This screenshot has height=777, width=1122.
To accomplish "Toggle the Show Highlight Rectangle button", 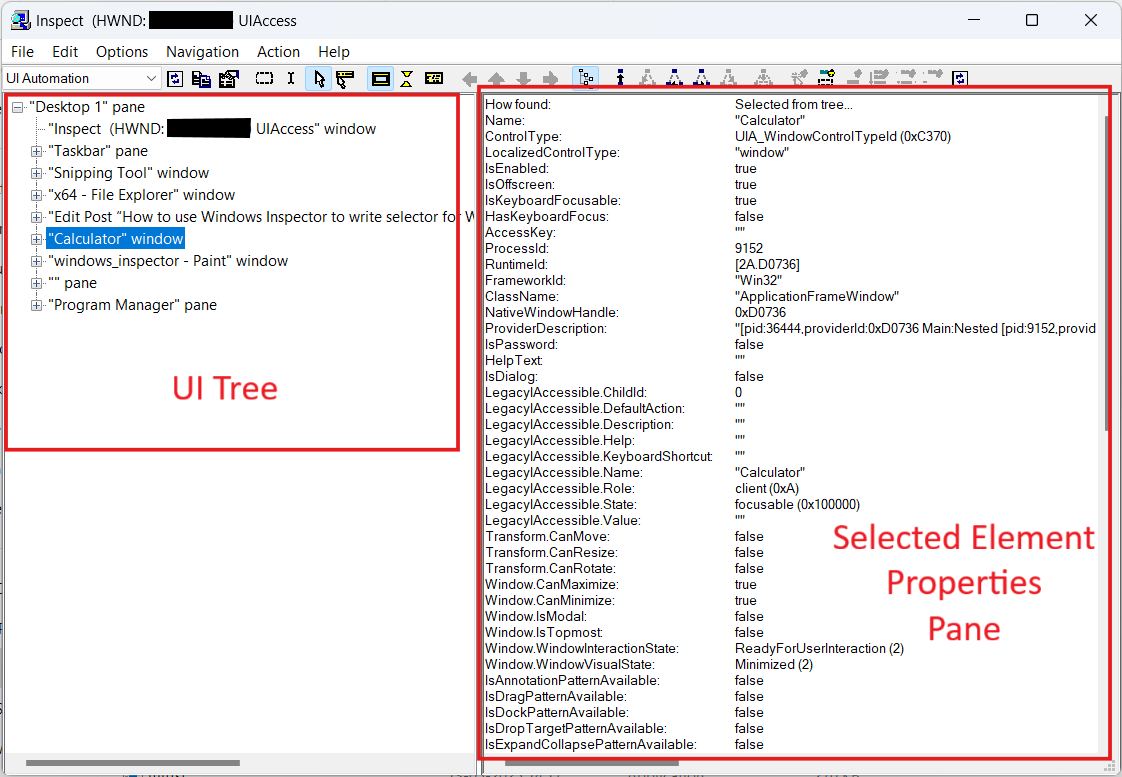I will coord(380,78).
